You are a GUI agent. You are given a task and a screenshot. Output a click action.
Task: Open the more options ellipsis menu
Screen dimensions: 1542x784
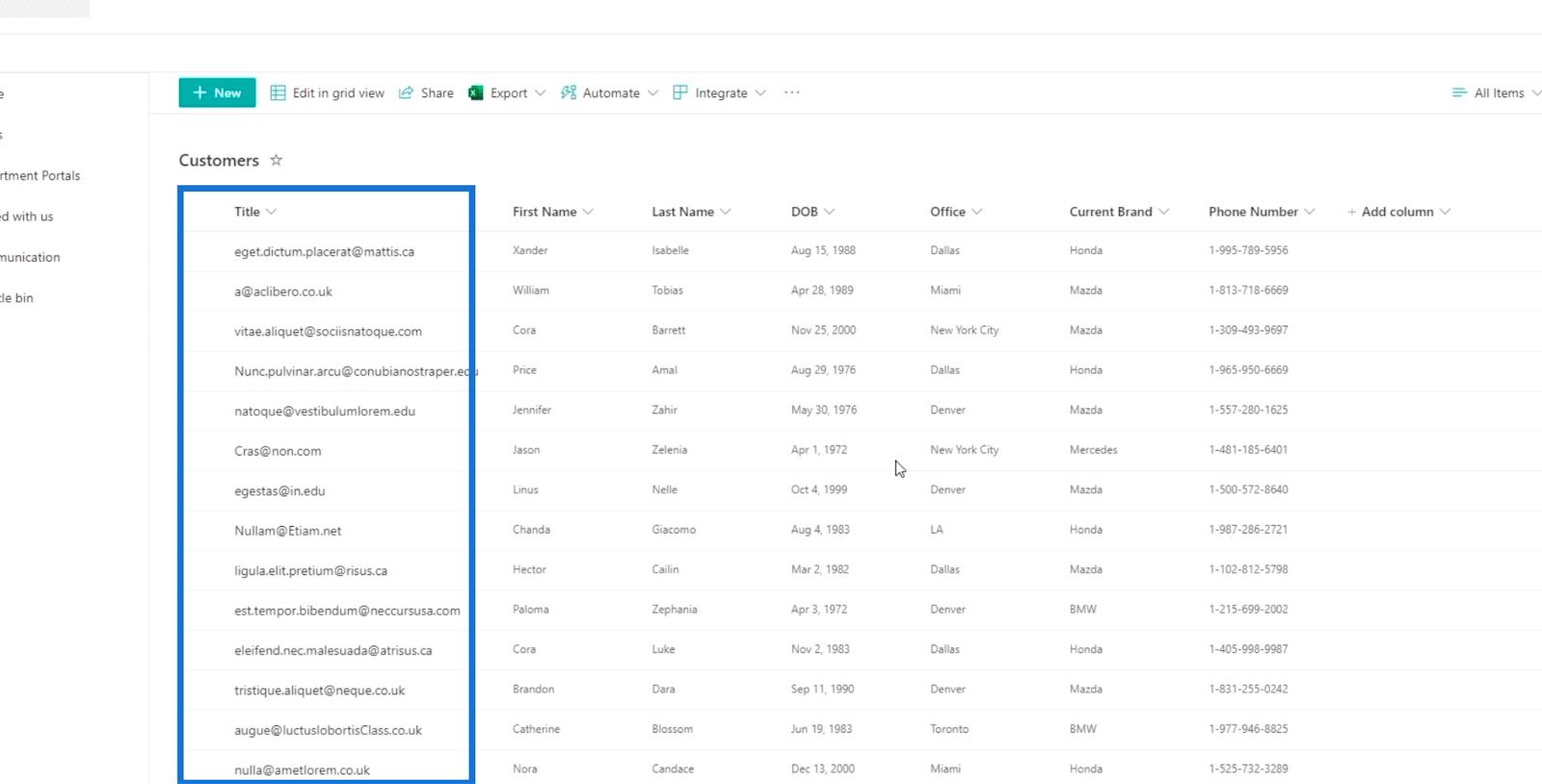click(x=791, y=92)
